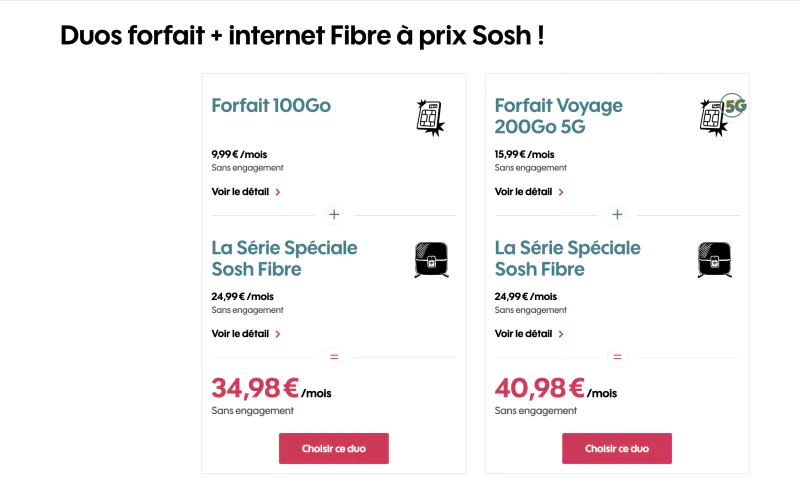Click the Forfait 100Go title
The height and width of the screenshot is (484, 800).
coord(271,106)
